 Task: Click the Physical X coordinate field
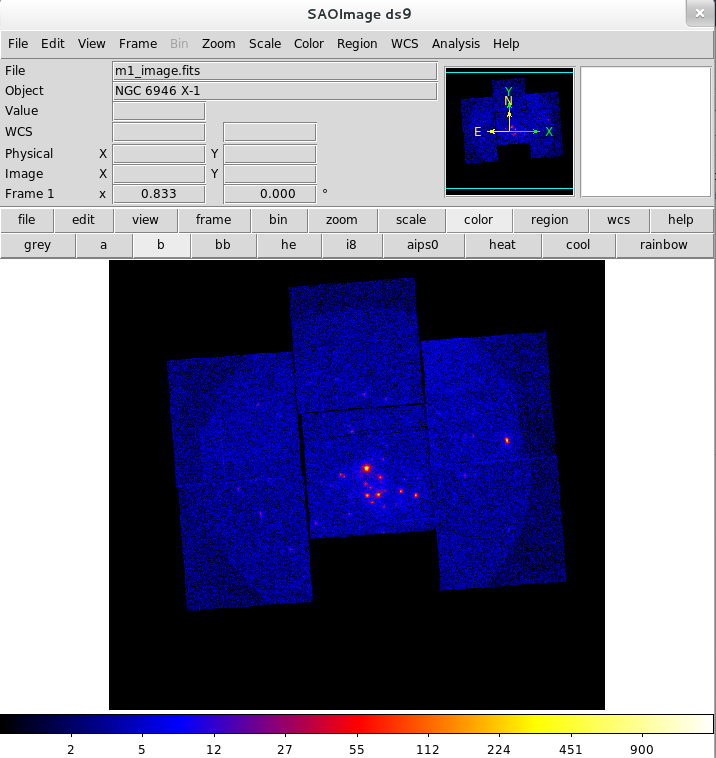159,154
